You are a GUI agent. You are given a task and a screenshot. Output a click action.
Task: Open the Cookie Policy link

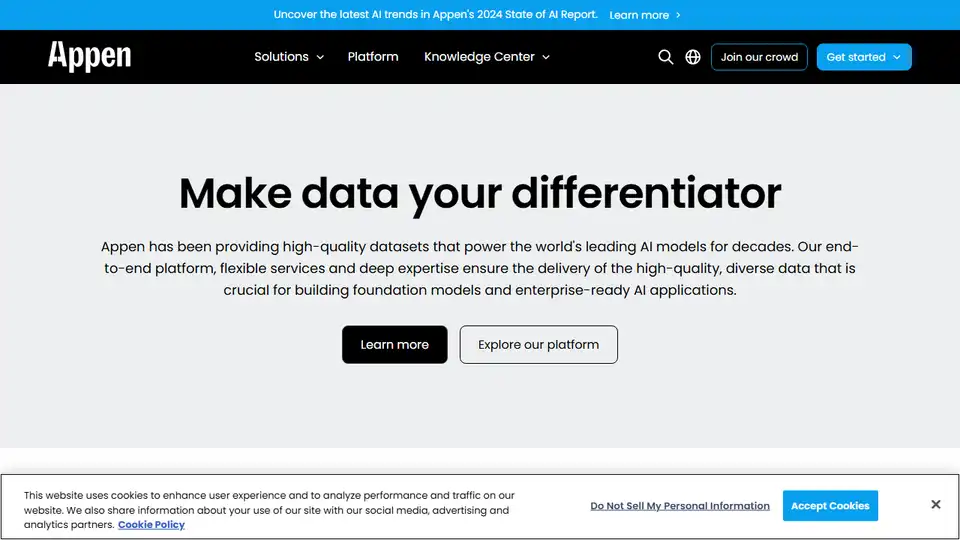[151, 525]
